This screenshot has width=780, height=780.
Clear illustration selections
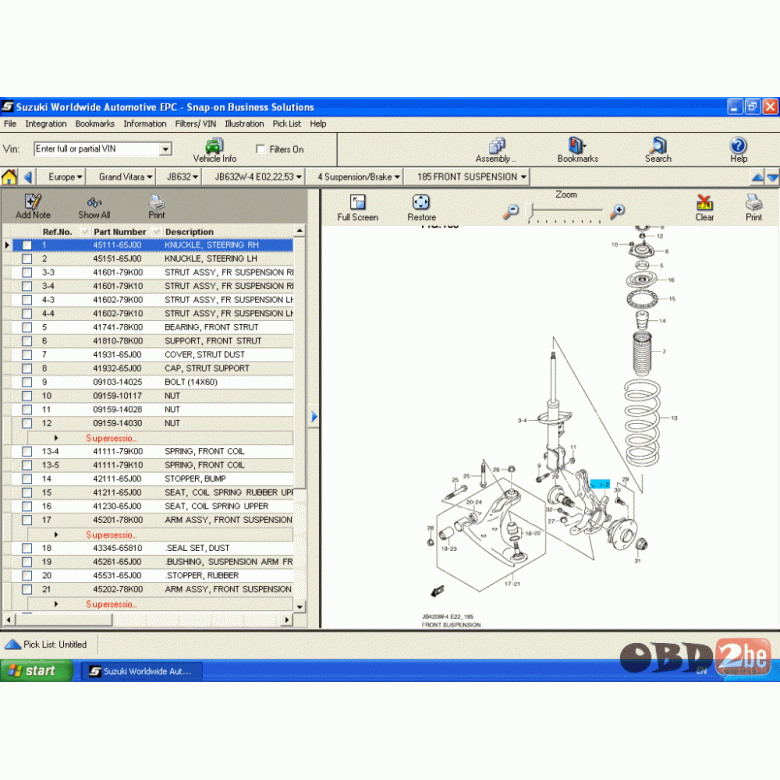coord(704,208)
